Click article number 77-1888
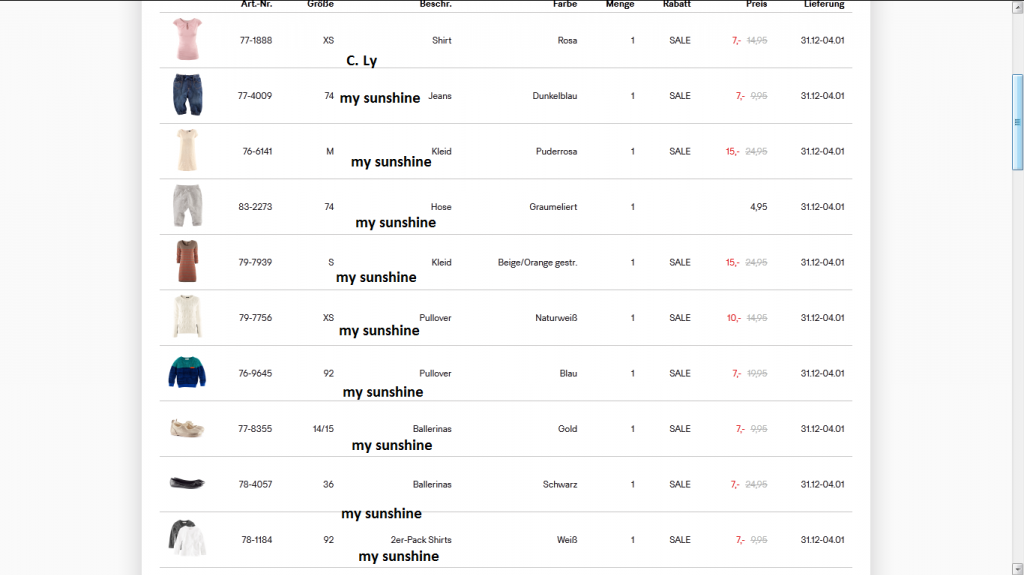This screenshot has height=575, width=1024. [255, 40]
